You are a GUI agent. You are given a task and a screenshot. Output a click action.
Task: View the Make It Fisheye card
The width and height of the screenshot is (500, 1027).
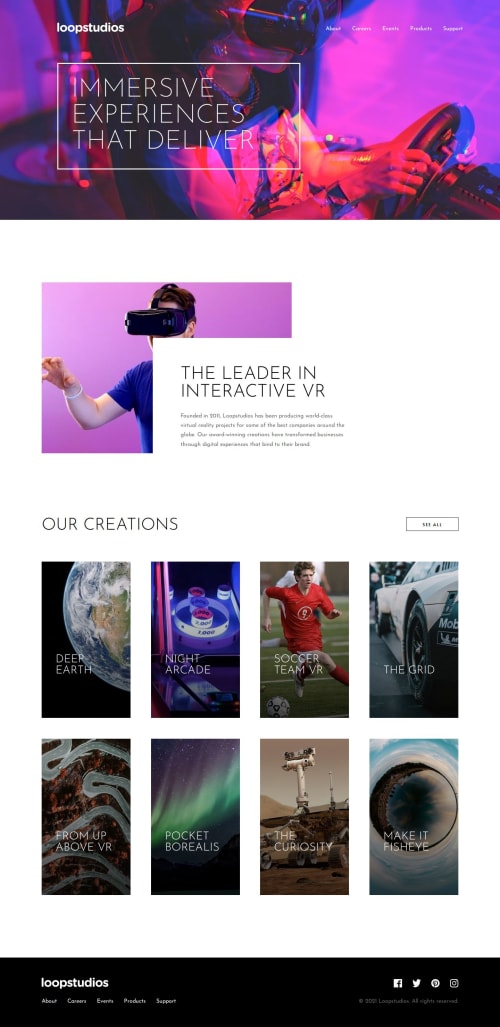coord(413,817)
